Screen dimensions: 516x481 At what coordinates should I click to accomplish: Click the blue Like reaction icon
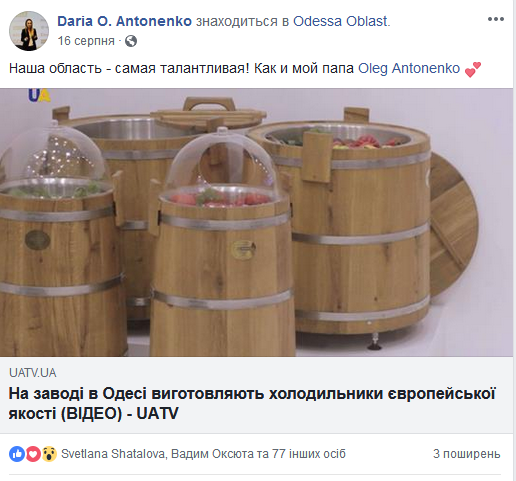(17, 454)
